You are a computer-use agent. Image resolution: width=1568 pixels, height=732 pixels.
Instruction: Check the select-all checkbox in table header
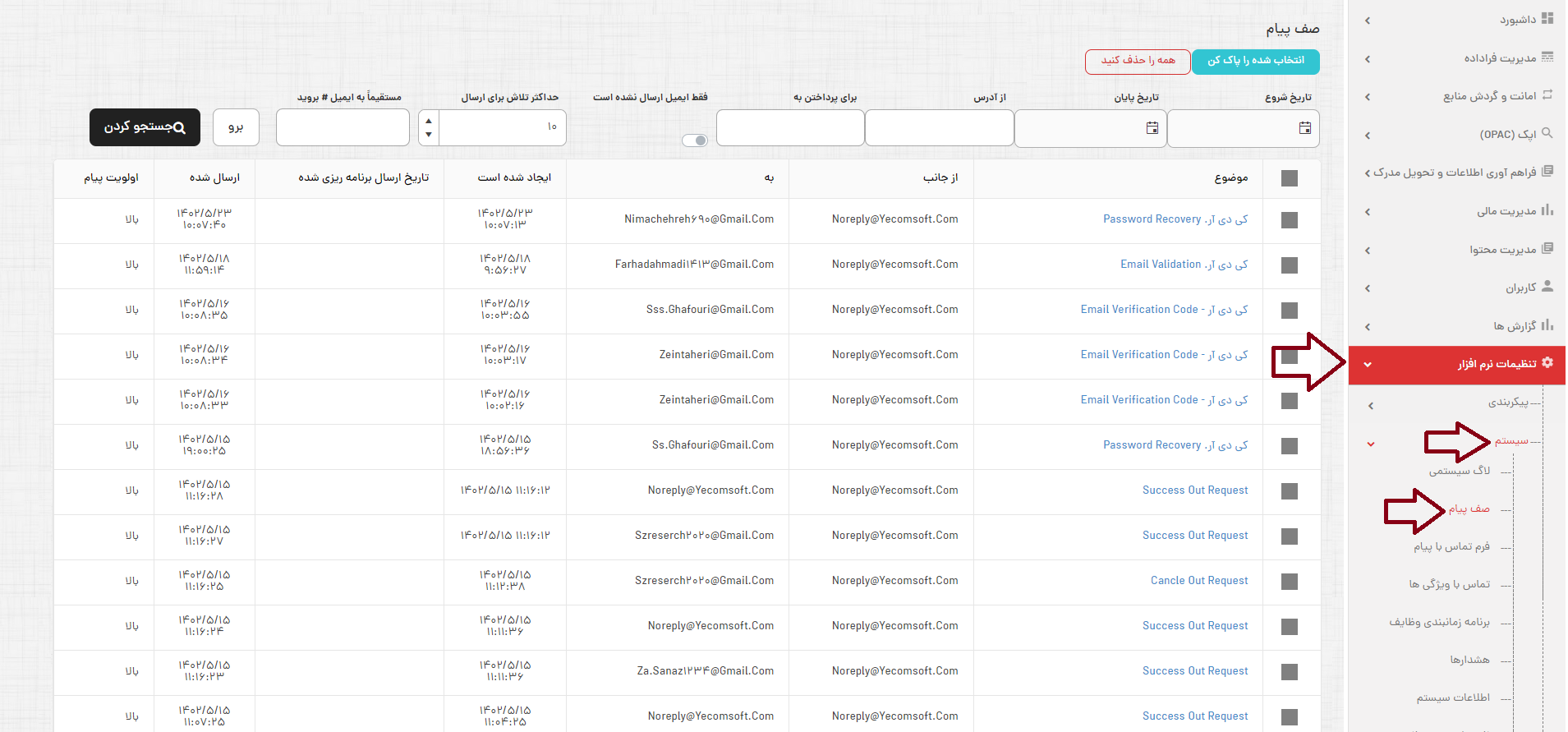1290,178
